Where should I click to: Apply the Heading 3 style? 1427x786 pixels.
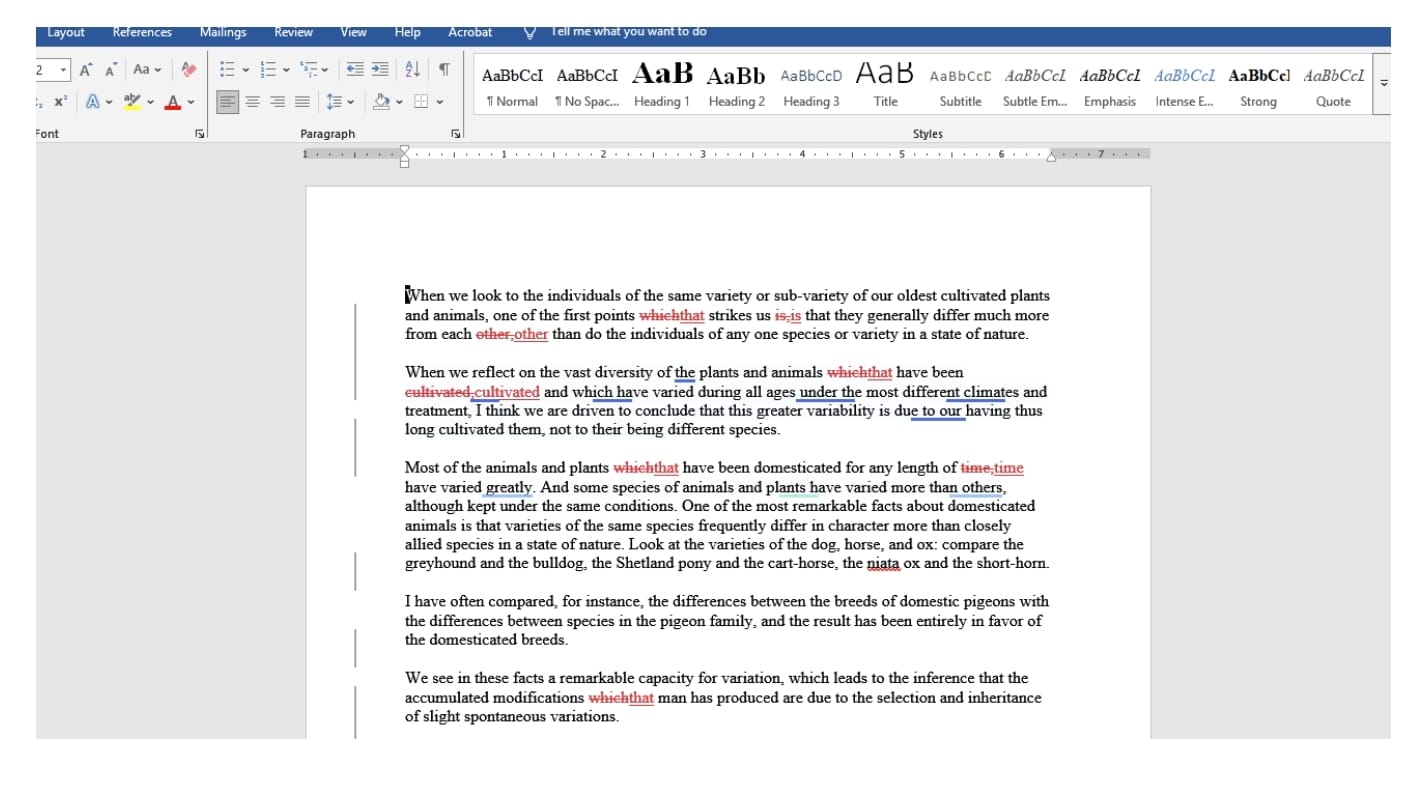(811, 85)
